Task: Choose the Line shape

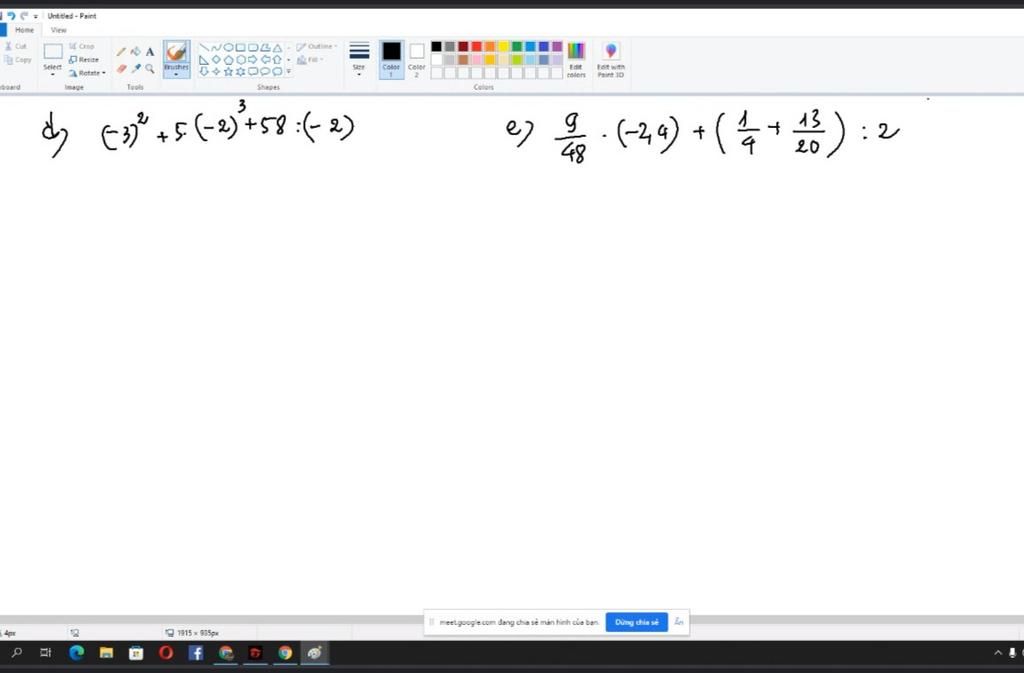Action: (x=204, y=48)
